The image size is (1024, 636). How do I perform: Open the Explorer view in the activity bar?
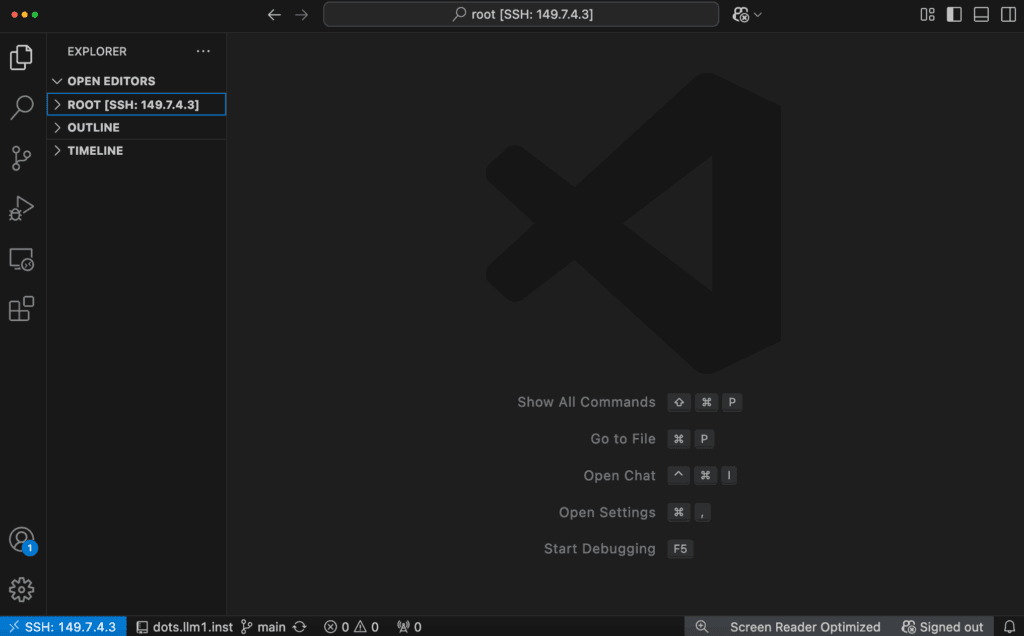21,57
